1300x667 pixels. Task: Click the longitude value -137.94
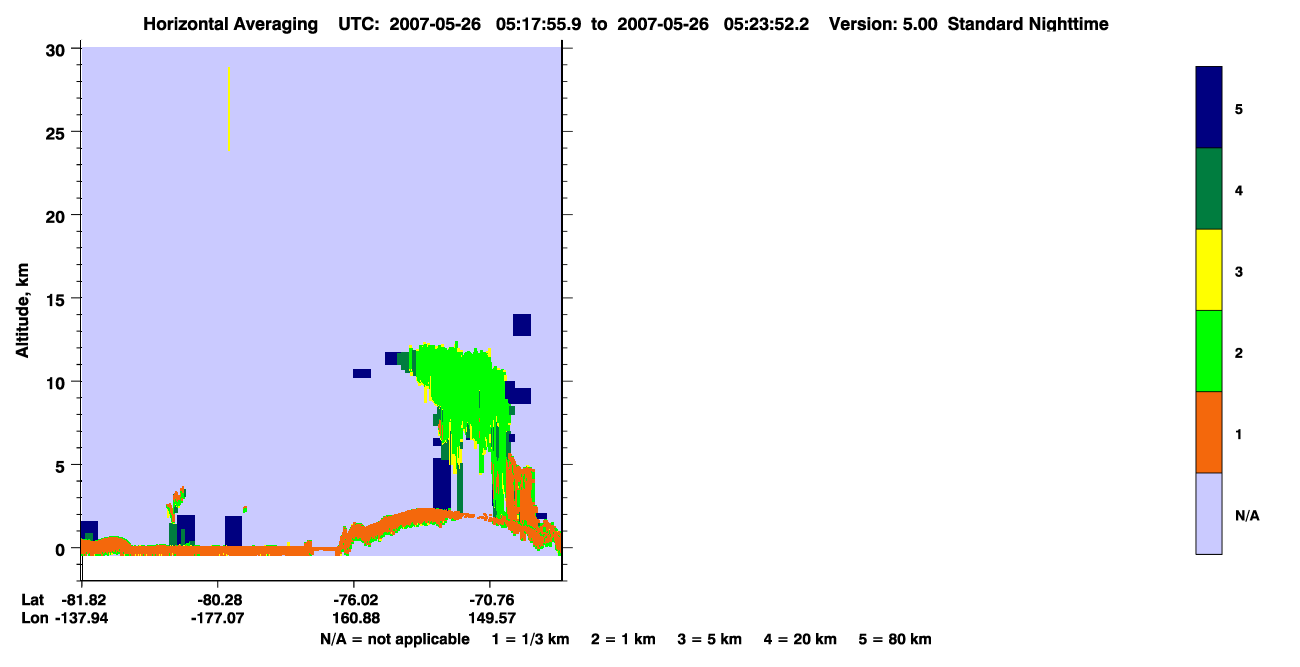[x=82, y=618]
